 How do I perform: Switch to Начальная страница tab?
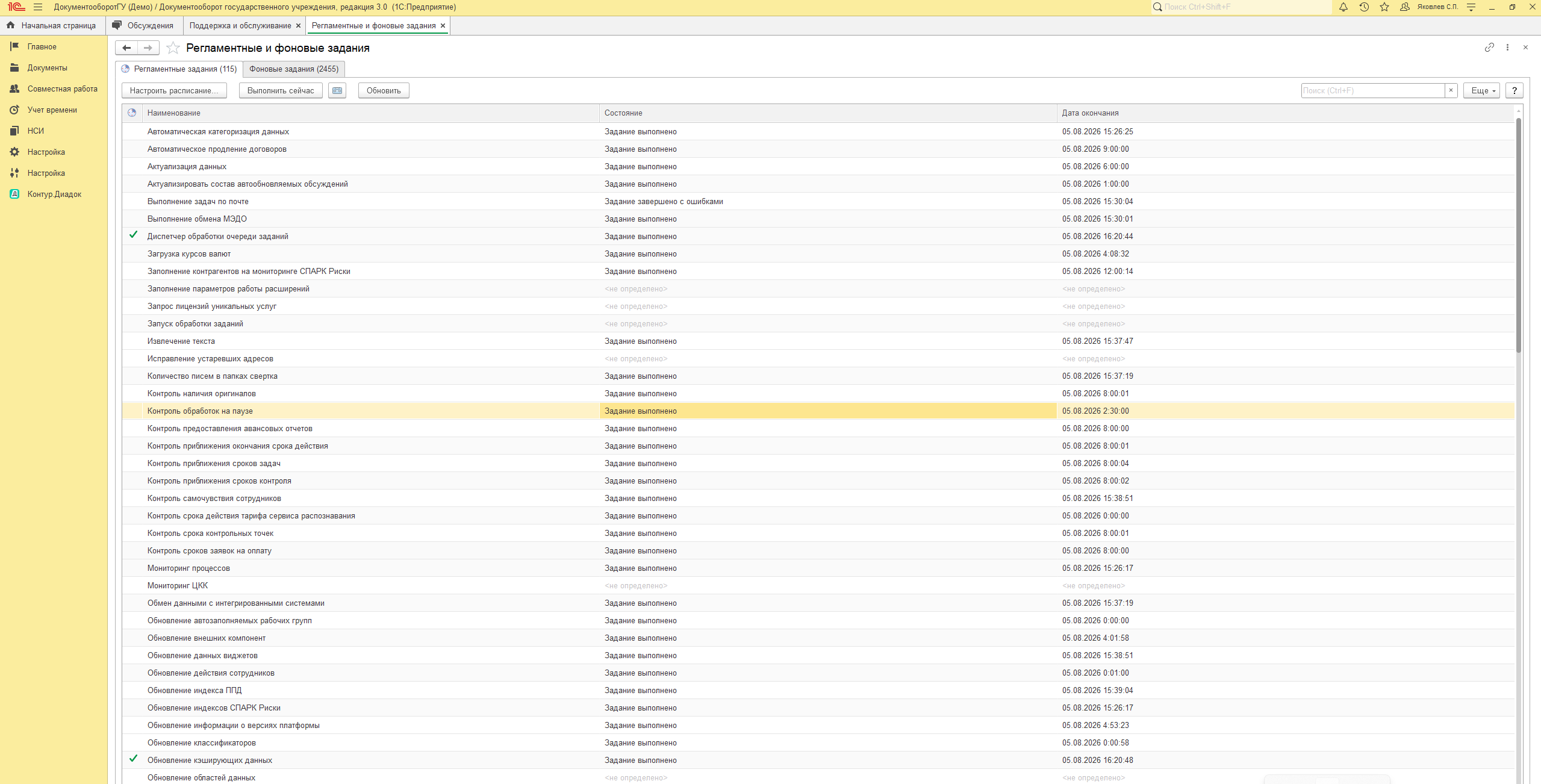pos(52,26)
